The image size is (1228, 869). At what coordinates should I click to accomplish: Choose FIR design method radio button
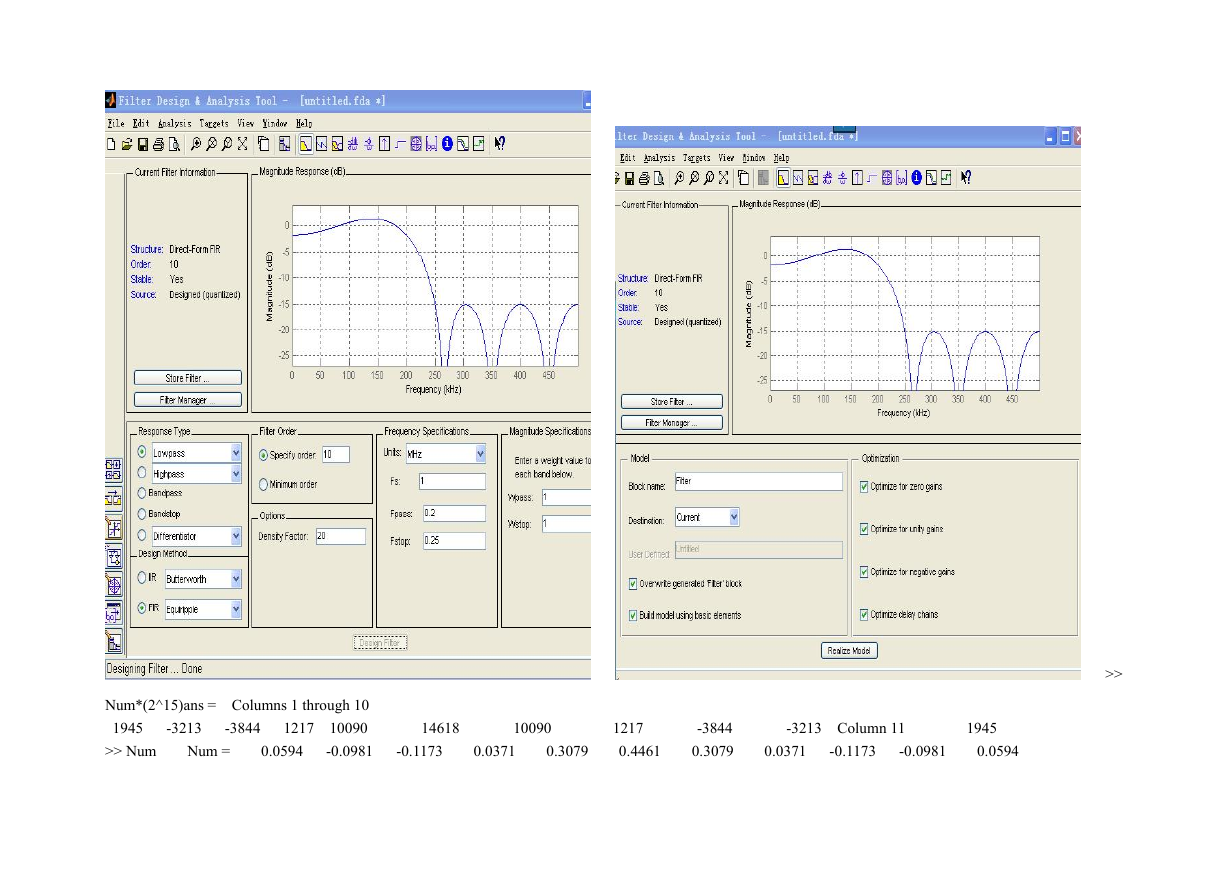click(x=142, y=608)
